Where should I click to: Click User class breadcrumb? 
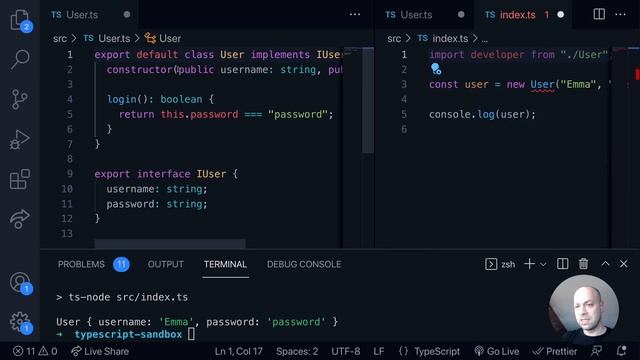(163, 39)
